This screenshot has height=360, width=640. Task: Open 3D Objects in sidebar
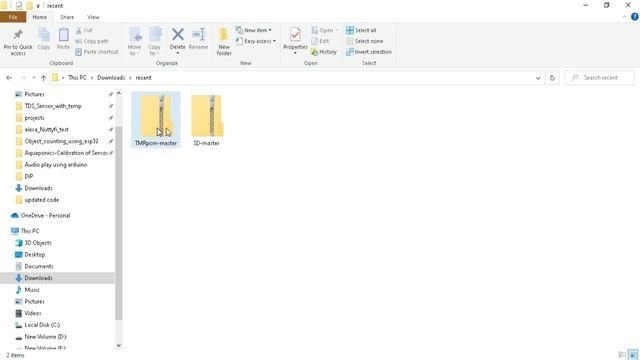click(x=38, y=243)
